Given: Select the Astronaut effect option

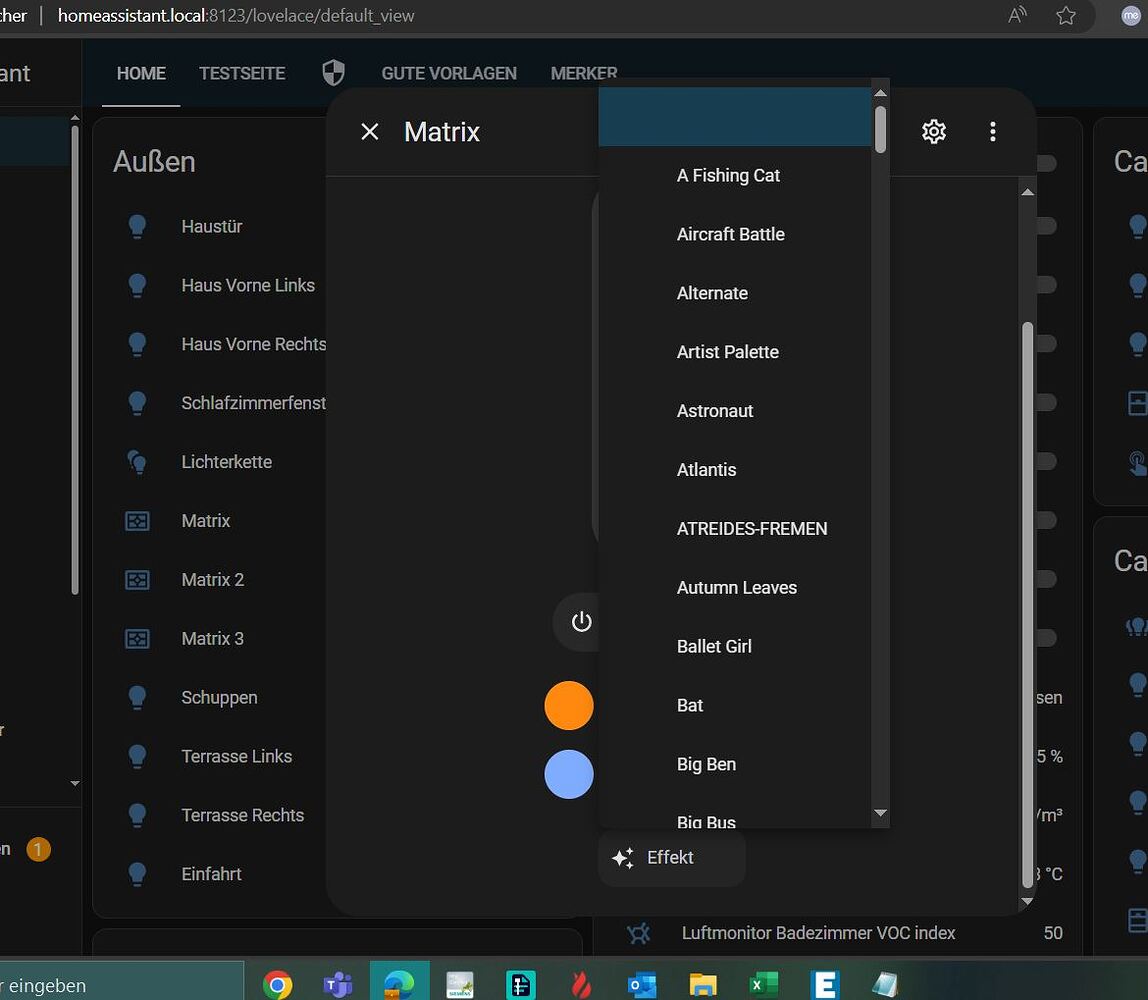Looking at the screenshot, I should (x=714, y=411).
